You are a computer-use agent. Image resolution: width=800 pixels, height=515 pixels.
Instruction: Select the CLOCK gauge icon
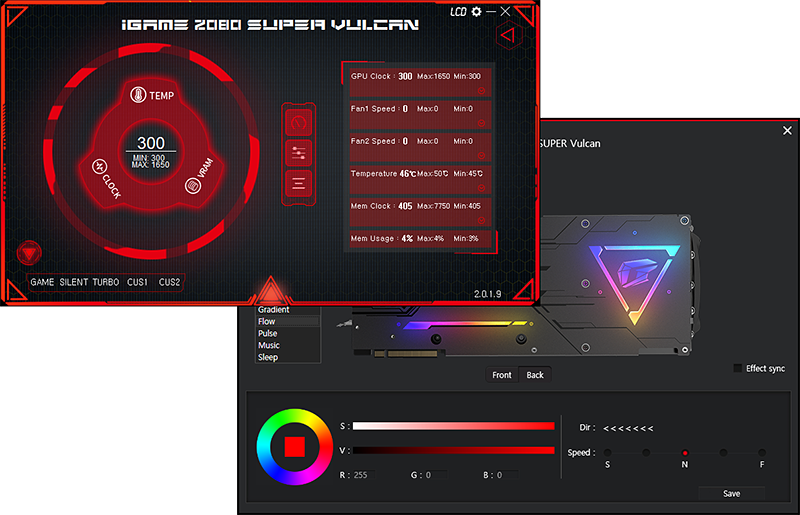click(99, 166)
